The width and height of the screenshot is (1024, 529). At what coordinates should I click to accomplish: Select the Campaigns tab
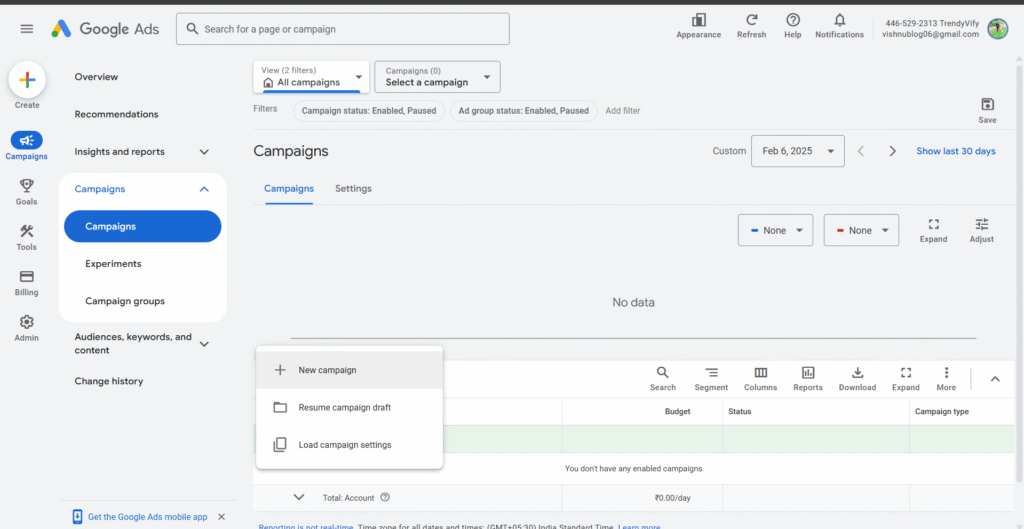coord(289,189)
